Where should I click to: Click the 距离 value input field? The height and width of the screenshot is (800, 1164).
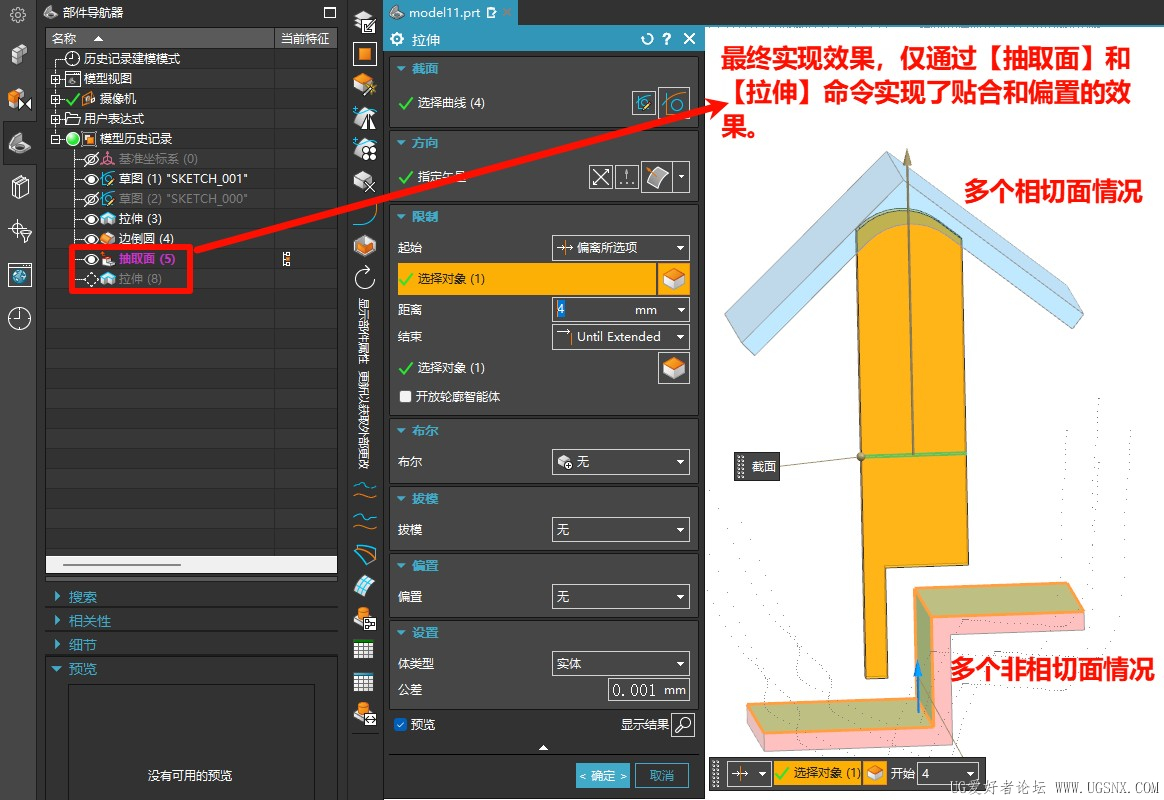point(612,309)
